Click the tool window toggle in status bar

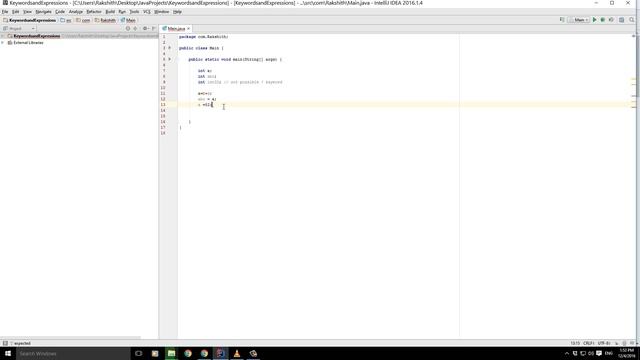coord(5,343)
